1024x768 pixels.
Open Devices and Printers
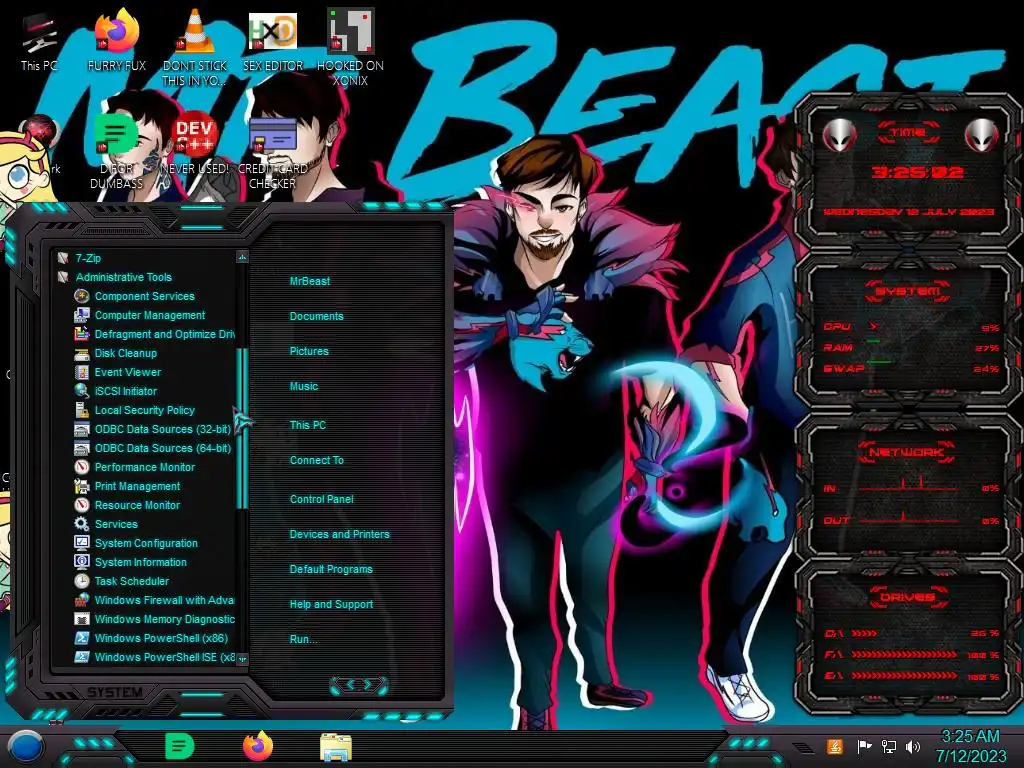[x=340, y=534]
